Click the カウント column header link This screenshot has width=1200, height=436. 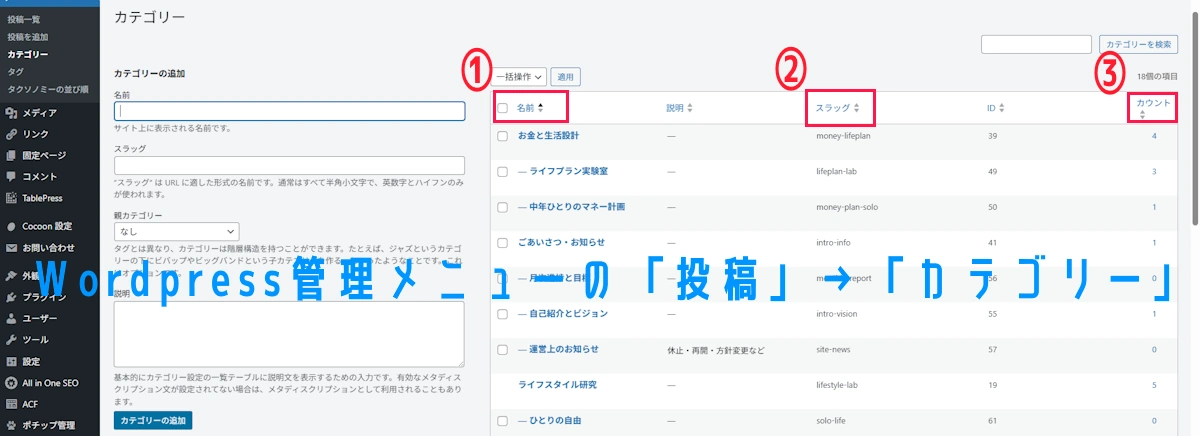tap(1154, 102)
